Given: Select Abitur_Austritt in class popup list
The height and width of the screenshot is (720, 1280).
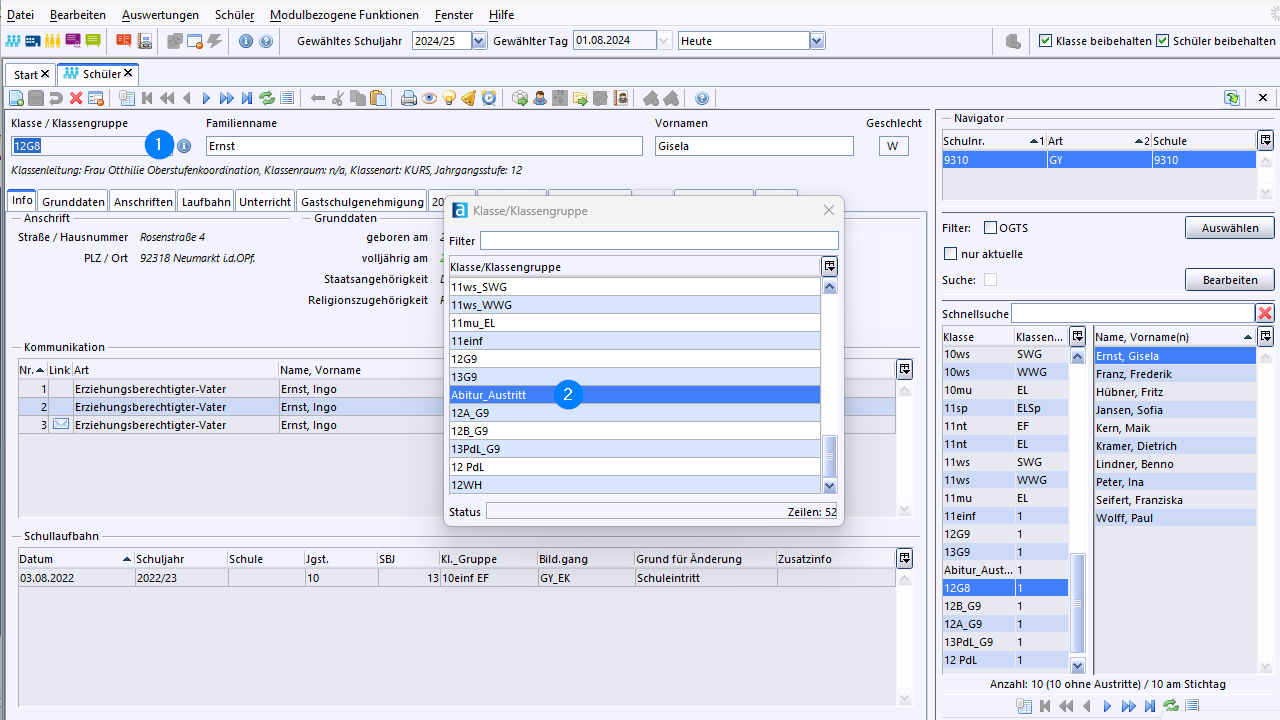Looking at the screenshot, I should point(634,395).
